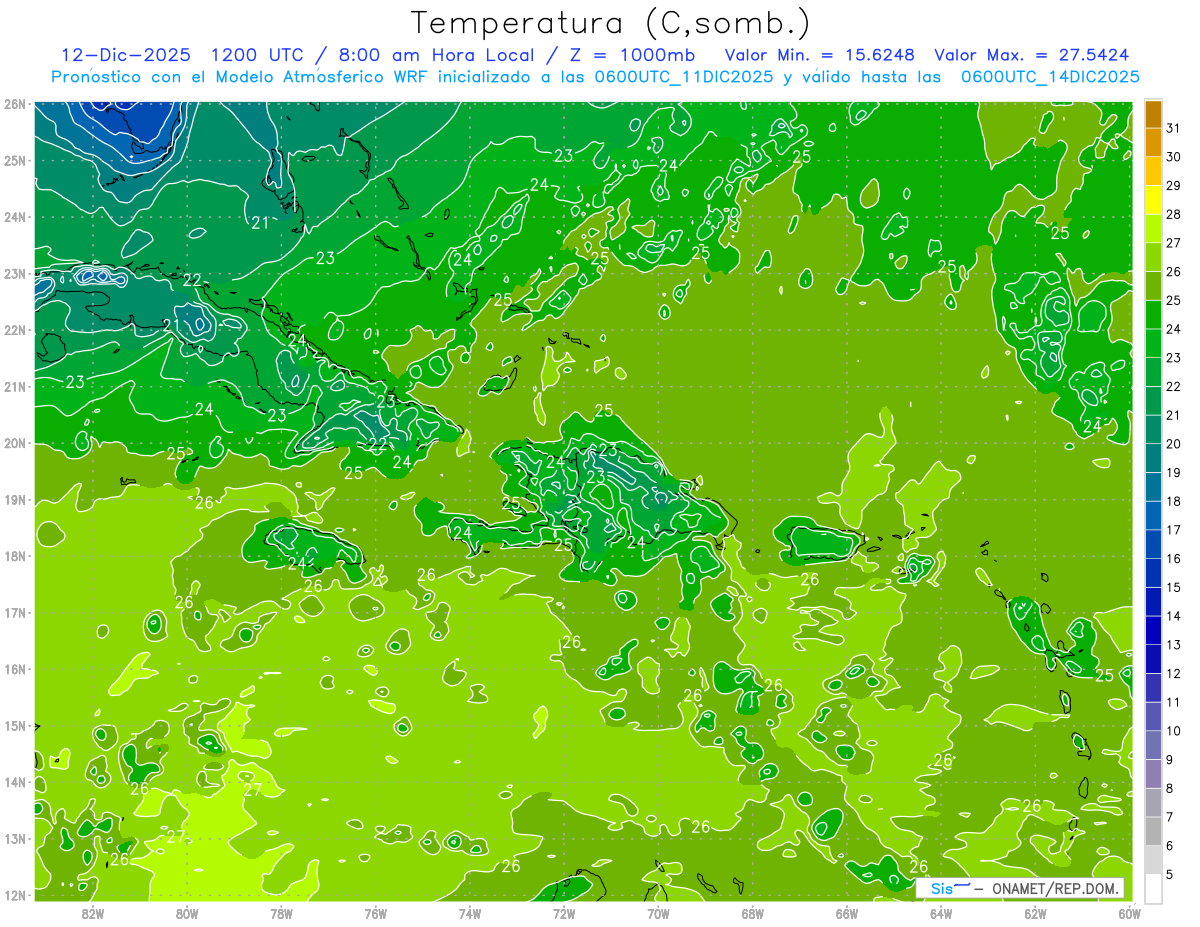Image resolution: width=1200 pixels, height=927 pixels.
Task: Click the '26N' latitude axis label
Action: [14, 104]
